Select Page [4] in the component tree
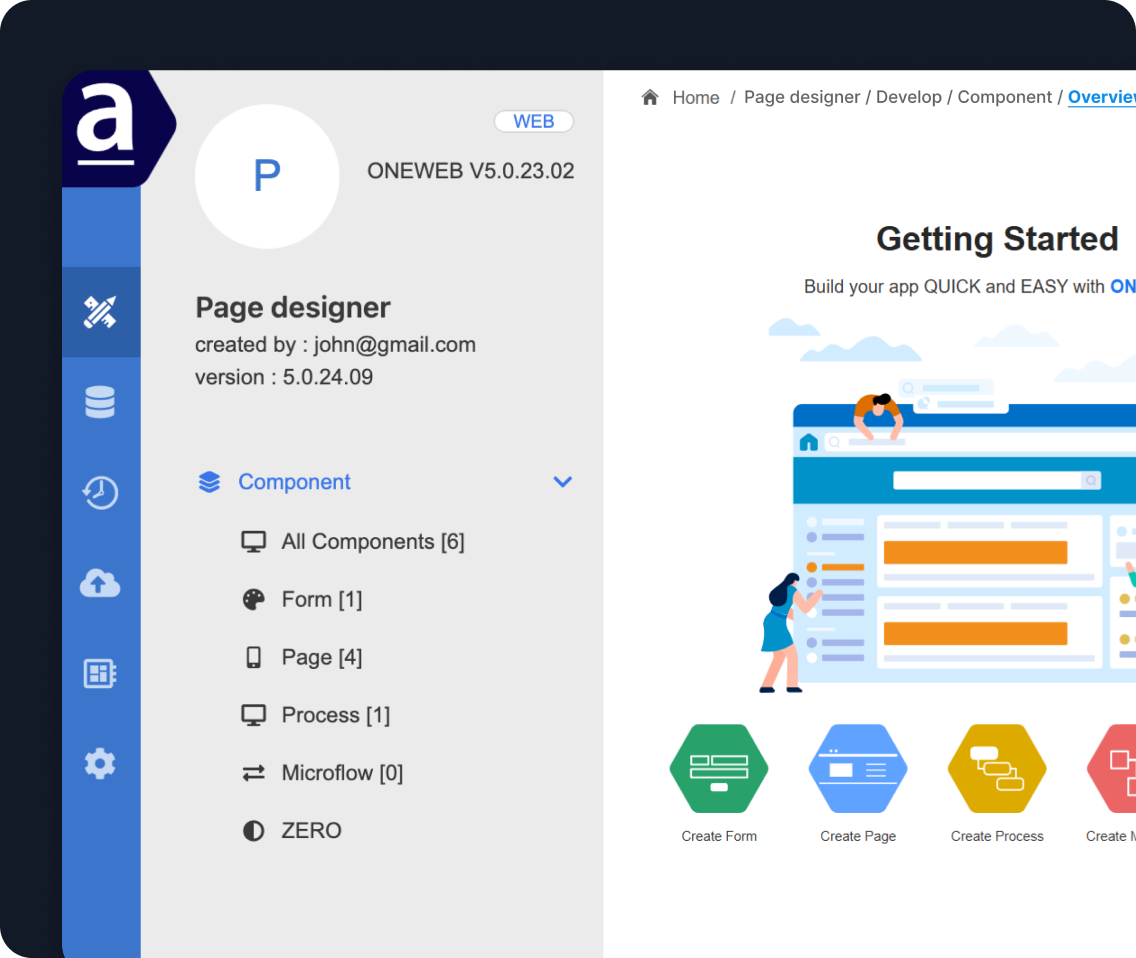This screenshot has width=1136, height=958. pyautogui.click(x=322, y=657)
